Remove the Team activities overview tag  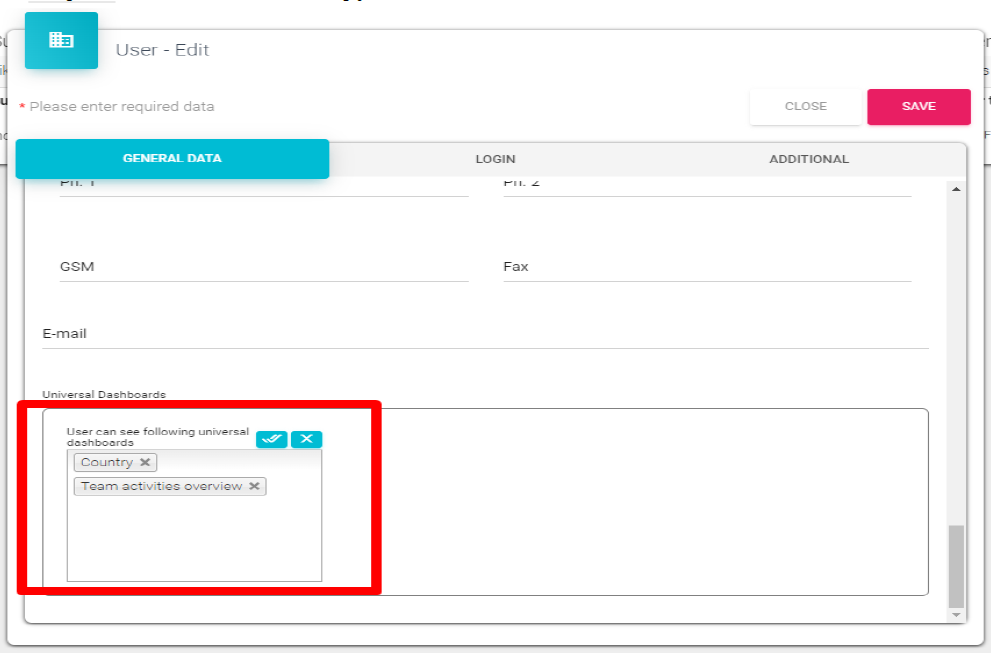(254, 486)
